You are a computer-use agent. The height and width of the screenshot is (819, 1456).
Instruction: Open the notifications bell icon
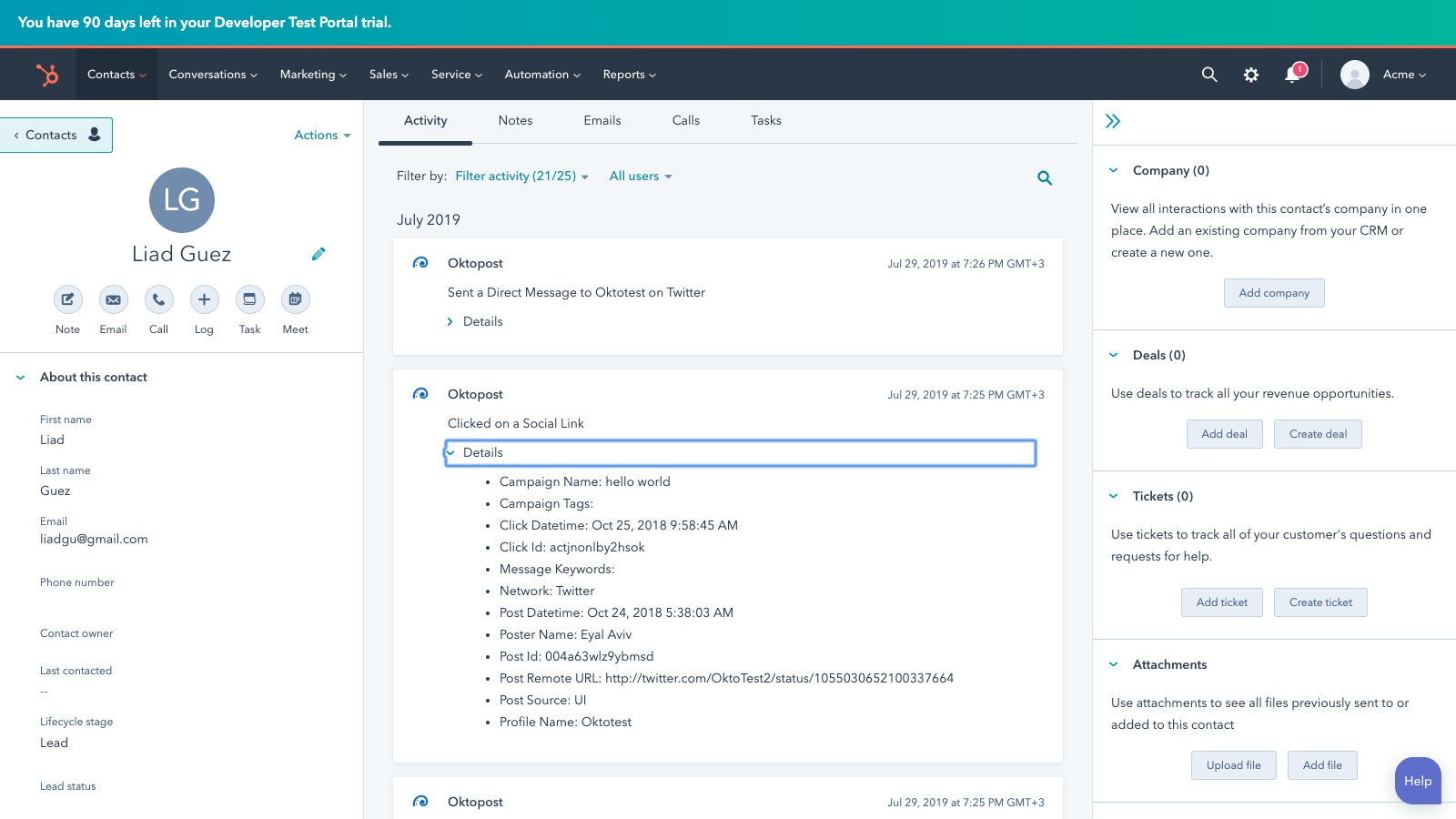point(1292,75)
